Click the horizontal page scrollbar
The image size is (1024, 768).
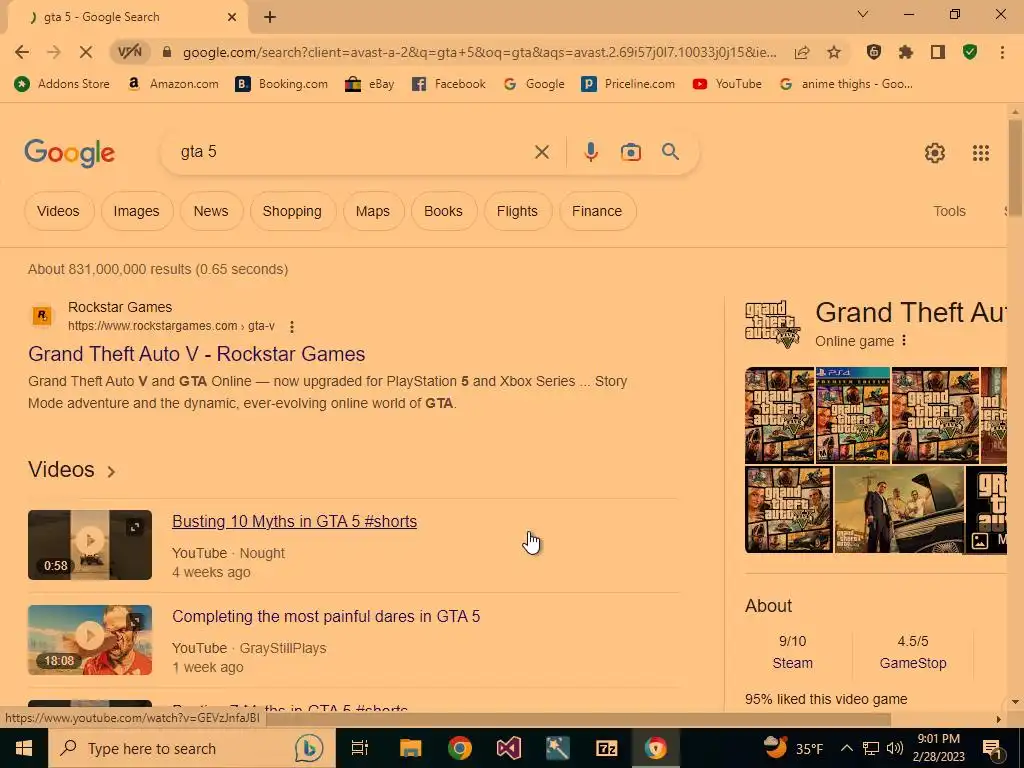pyautogui.click(x=579, y=719)
